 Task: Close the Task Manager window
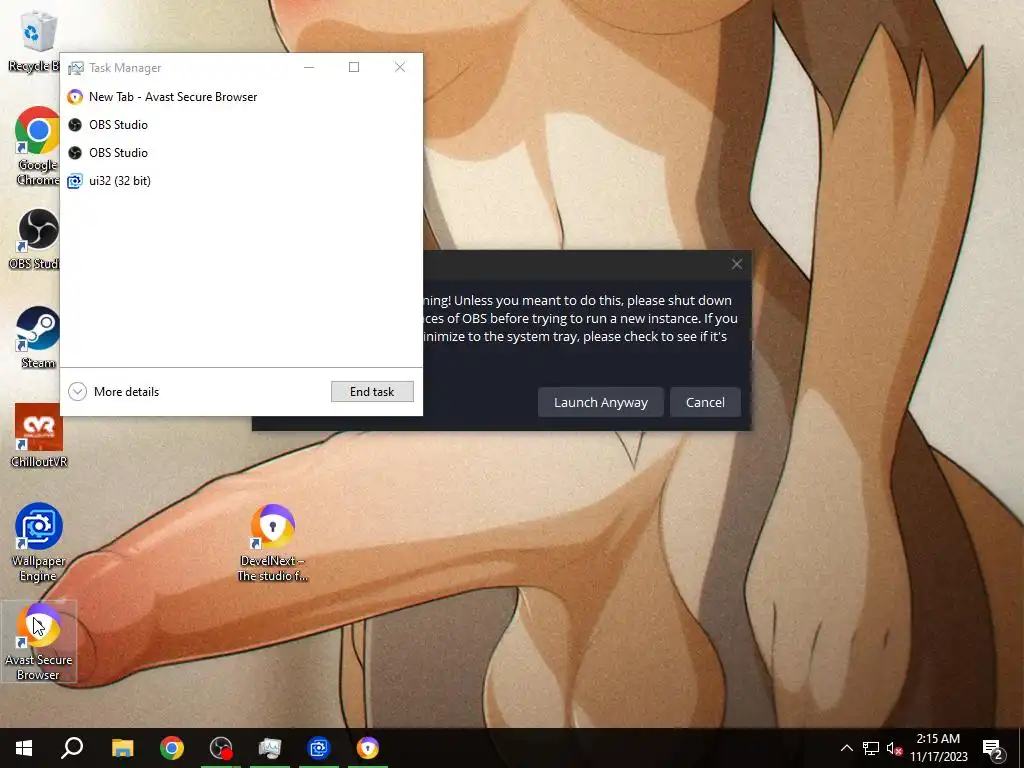tap(400, 67)
